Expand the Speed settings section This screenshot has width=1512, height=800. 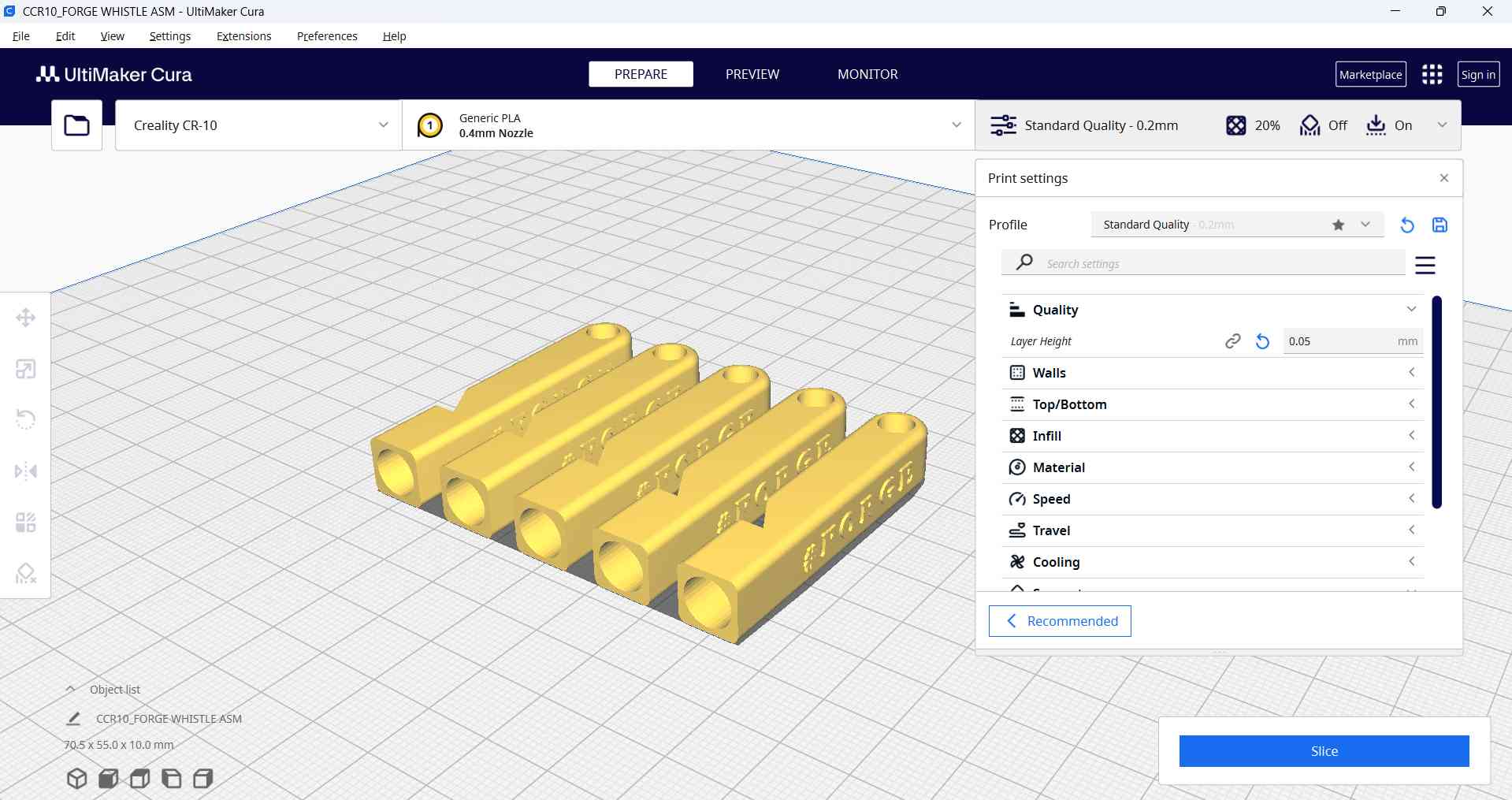point(1213,499)
